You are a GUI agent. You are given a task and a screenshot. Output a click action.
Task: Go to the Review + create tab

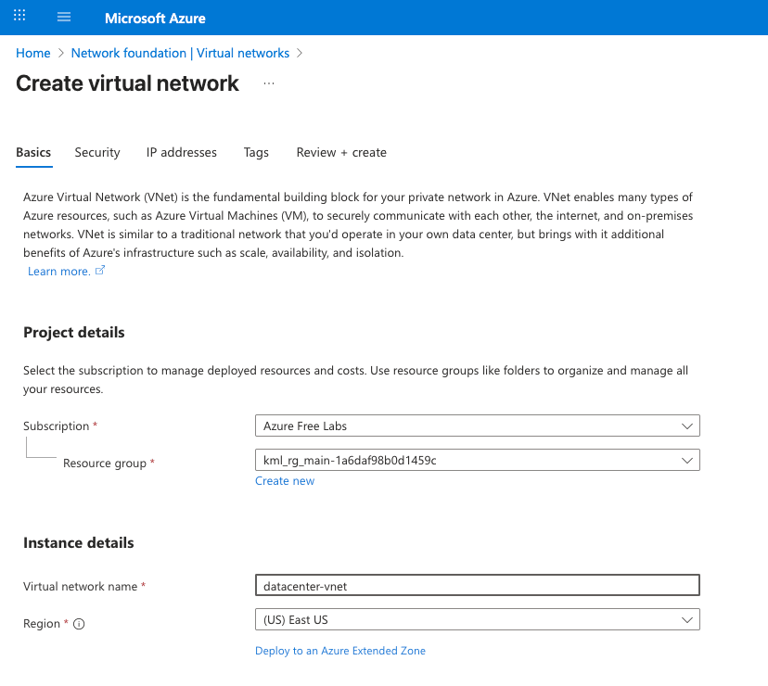click(x=341, y=152)
